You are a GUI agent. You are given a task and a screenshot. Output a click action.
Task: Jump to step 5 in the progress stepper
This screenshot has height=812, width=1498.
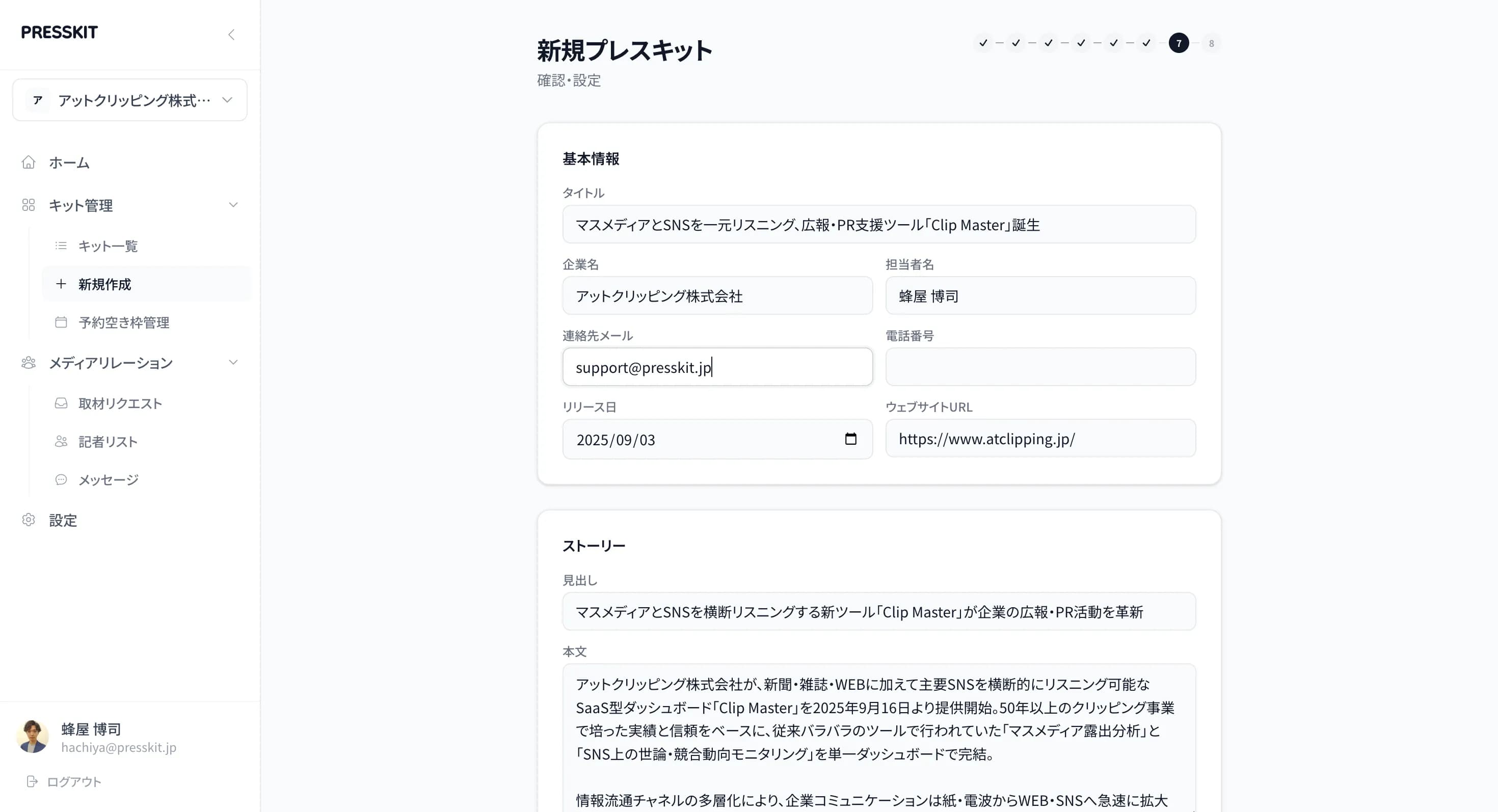(x=1114, y=43)
